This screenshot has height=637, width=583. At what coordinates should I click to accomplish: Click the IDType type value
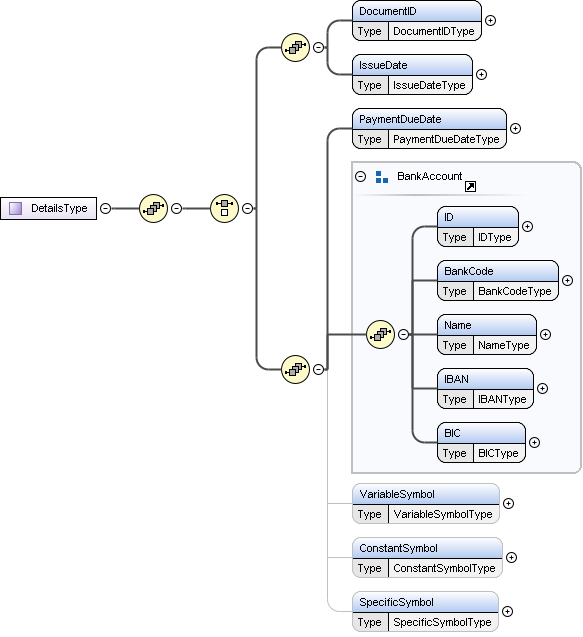(x=495, y=237)
